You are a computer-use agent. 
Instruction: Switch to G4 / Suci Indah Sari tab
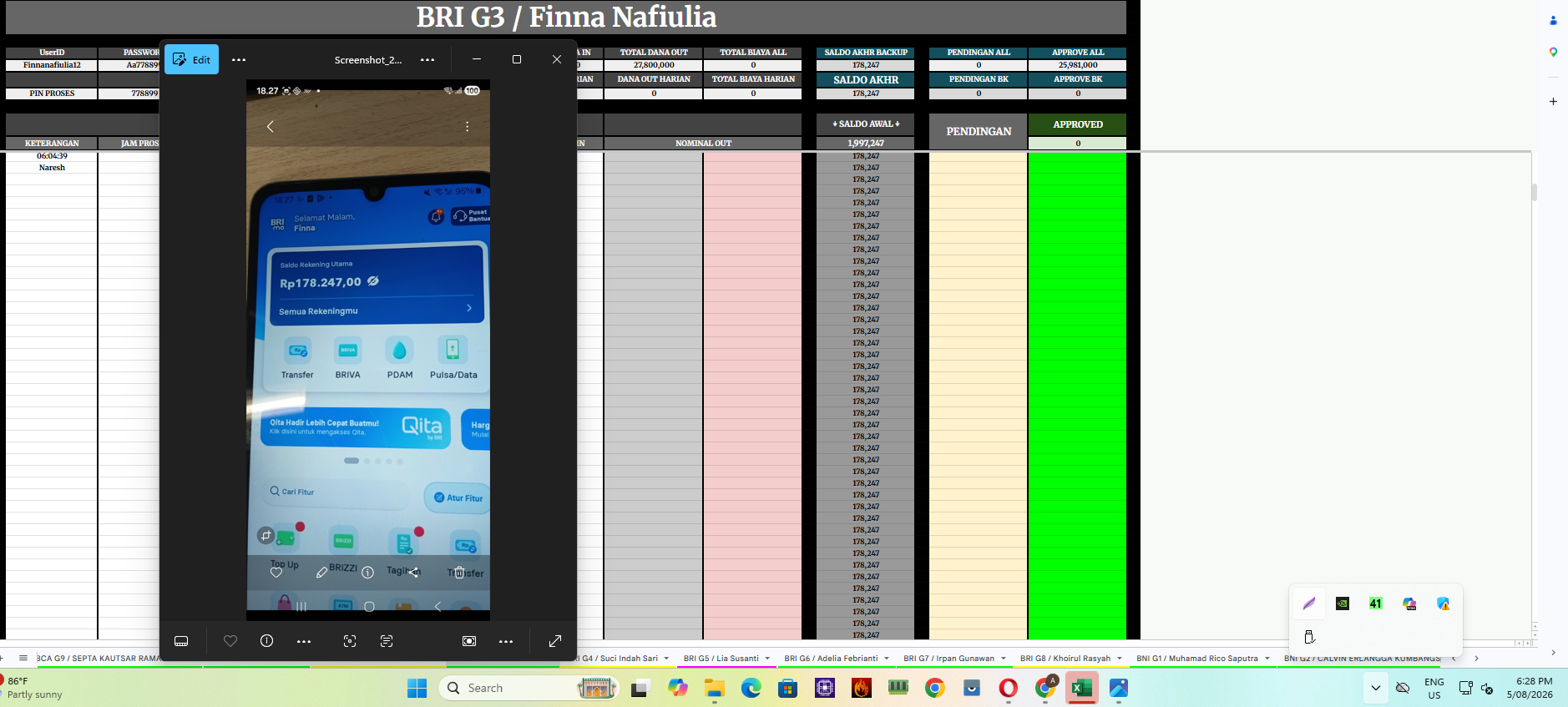[620, 659]
